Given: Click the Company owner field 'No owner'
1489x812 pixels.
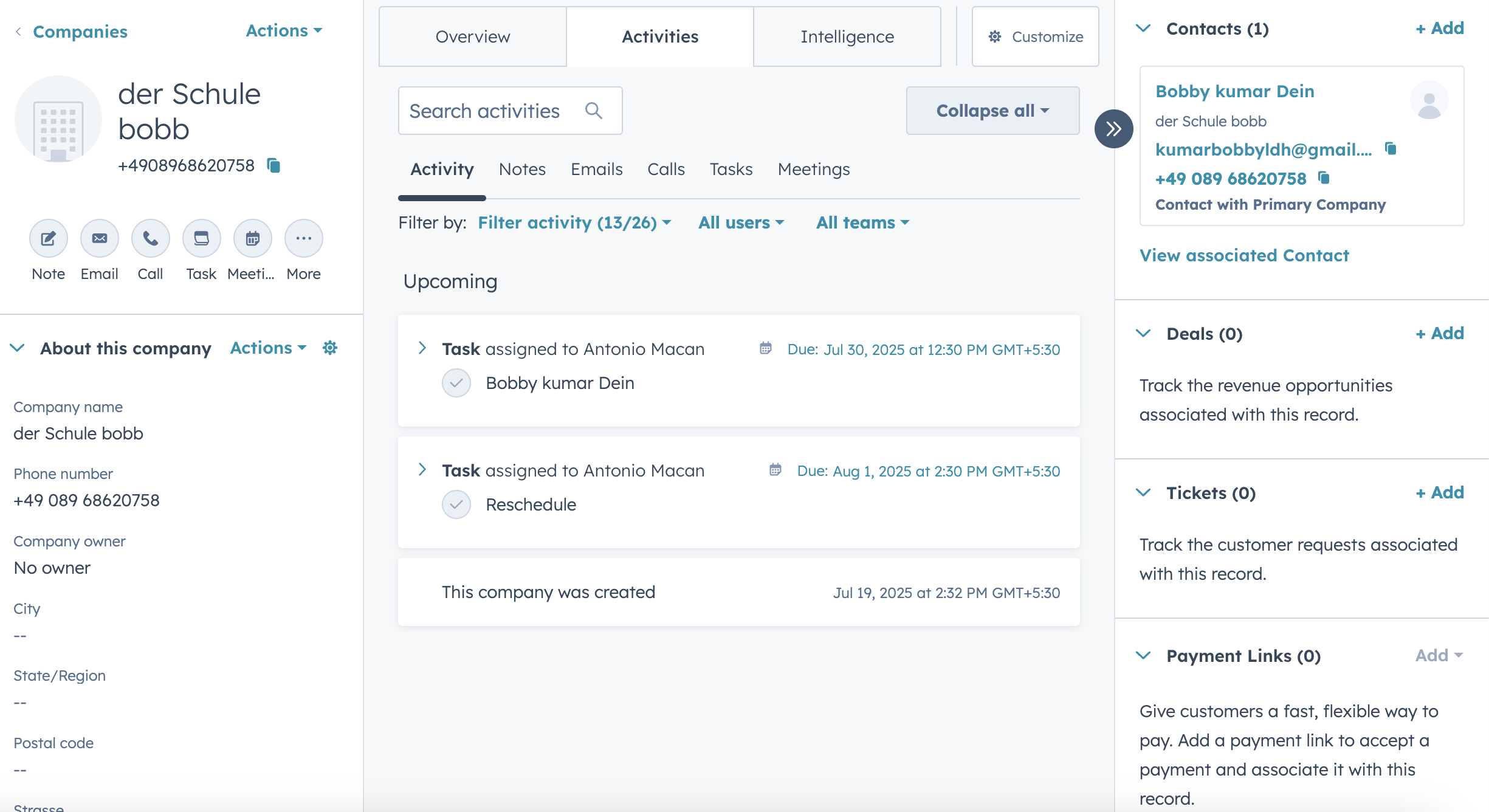Looking at the screenshot, I should [52, 568].
